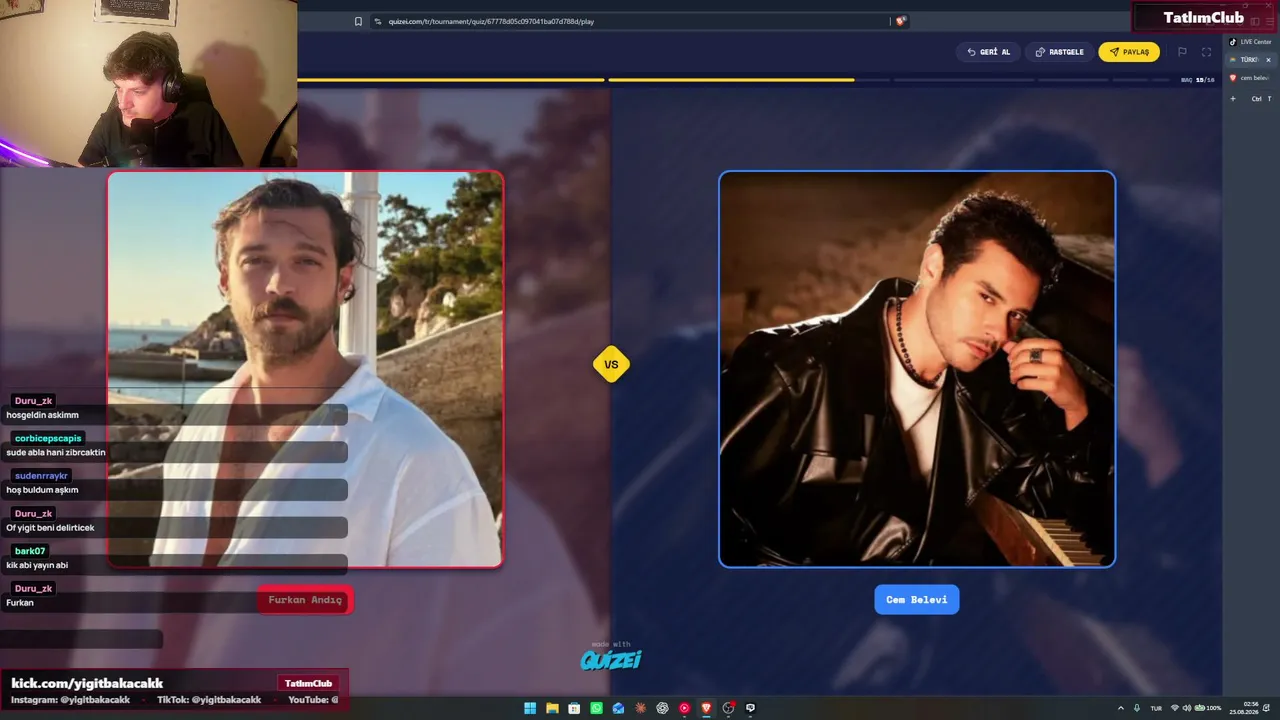The image size is (1280, 720).
Task: Open the Brave browser taskbar icon
Action: (706, 708)
